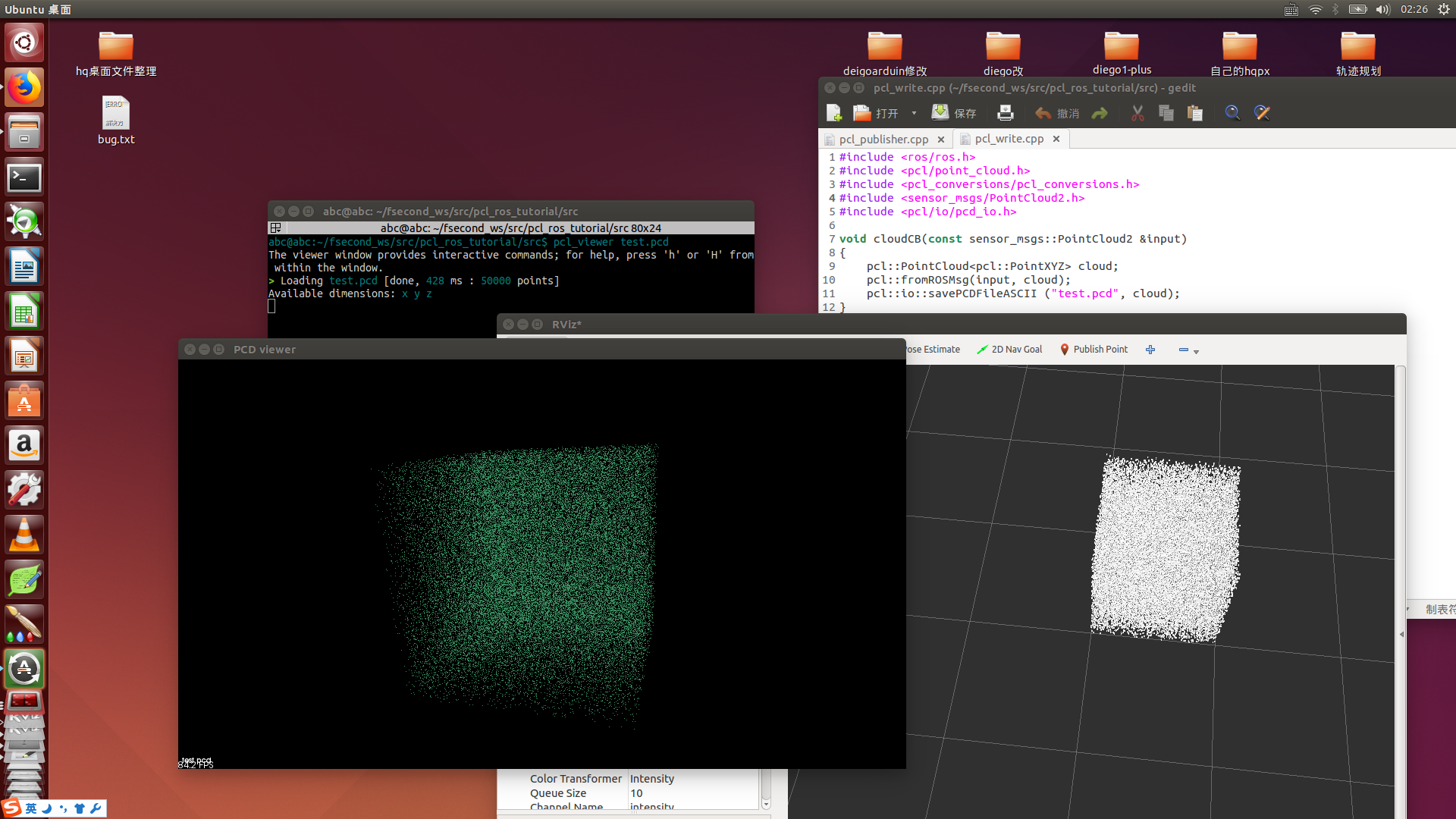Switch to the pcl_publisher.cpp tab

[883, 140]
